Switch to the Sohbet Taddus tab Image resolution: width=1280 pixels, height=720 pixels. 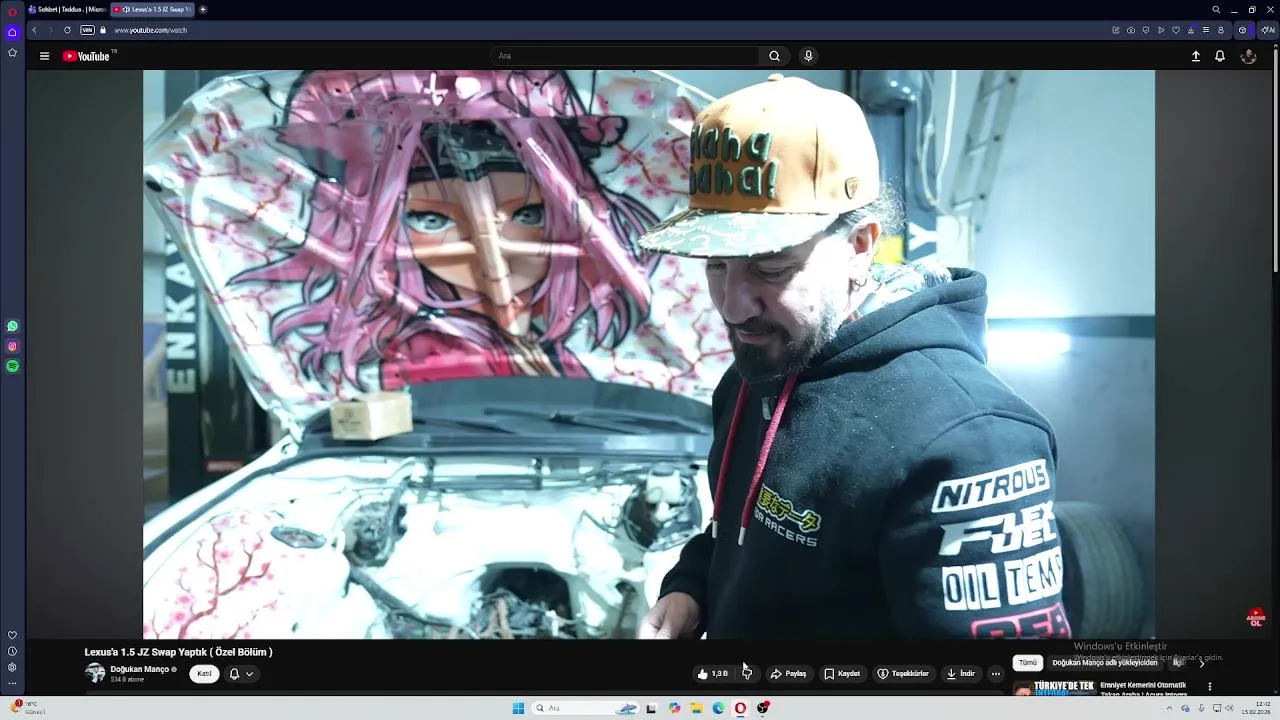click(66, 9)
